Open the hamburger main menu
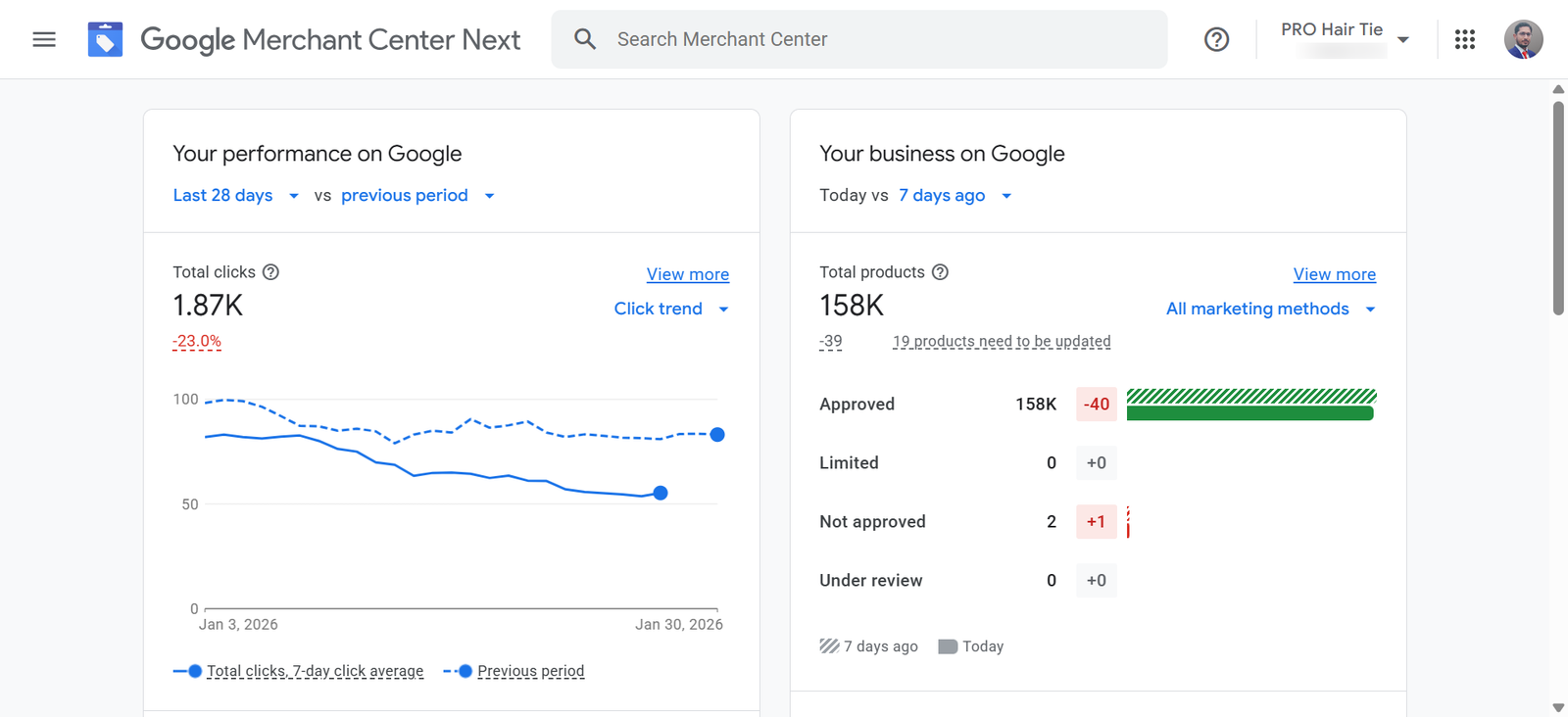Image resolution: width=1568 pixels, height=717 pixels. click(x=44, y=39)
